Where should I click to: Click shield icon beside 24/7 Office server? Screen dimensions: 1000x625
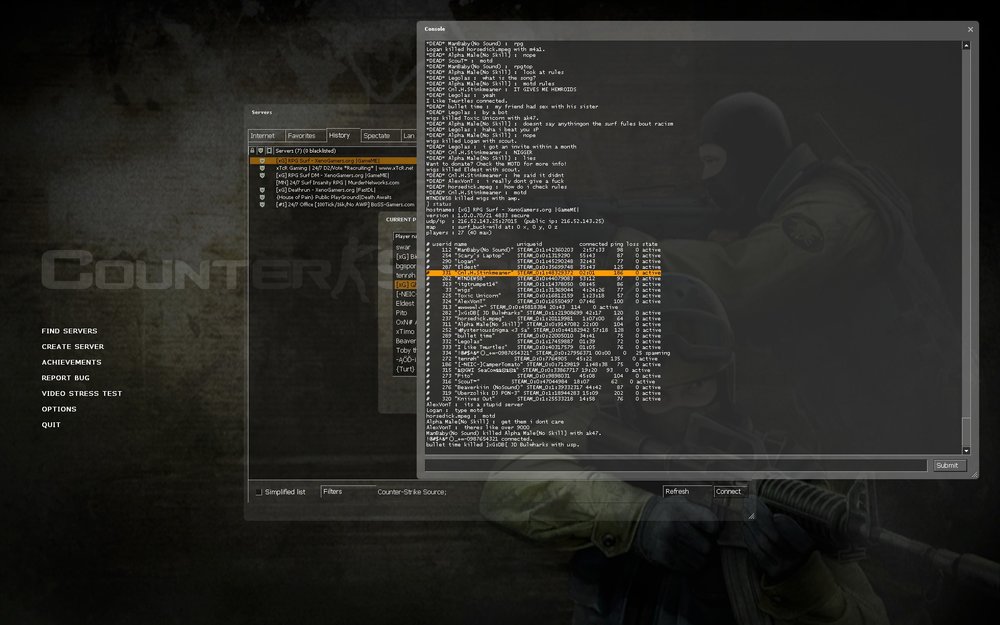tap(262, 205)
